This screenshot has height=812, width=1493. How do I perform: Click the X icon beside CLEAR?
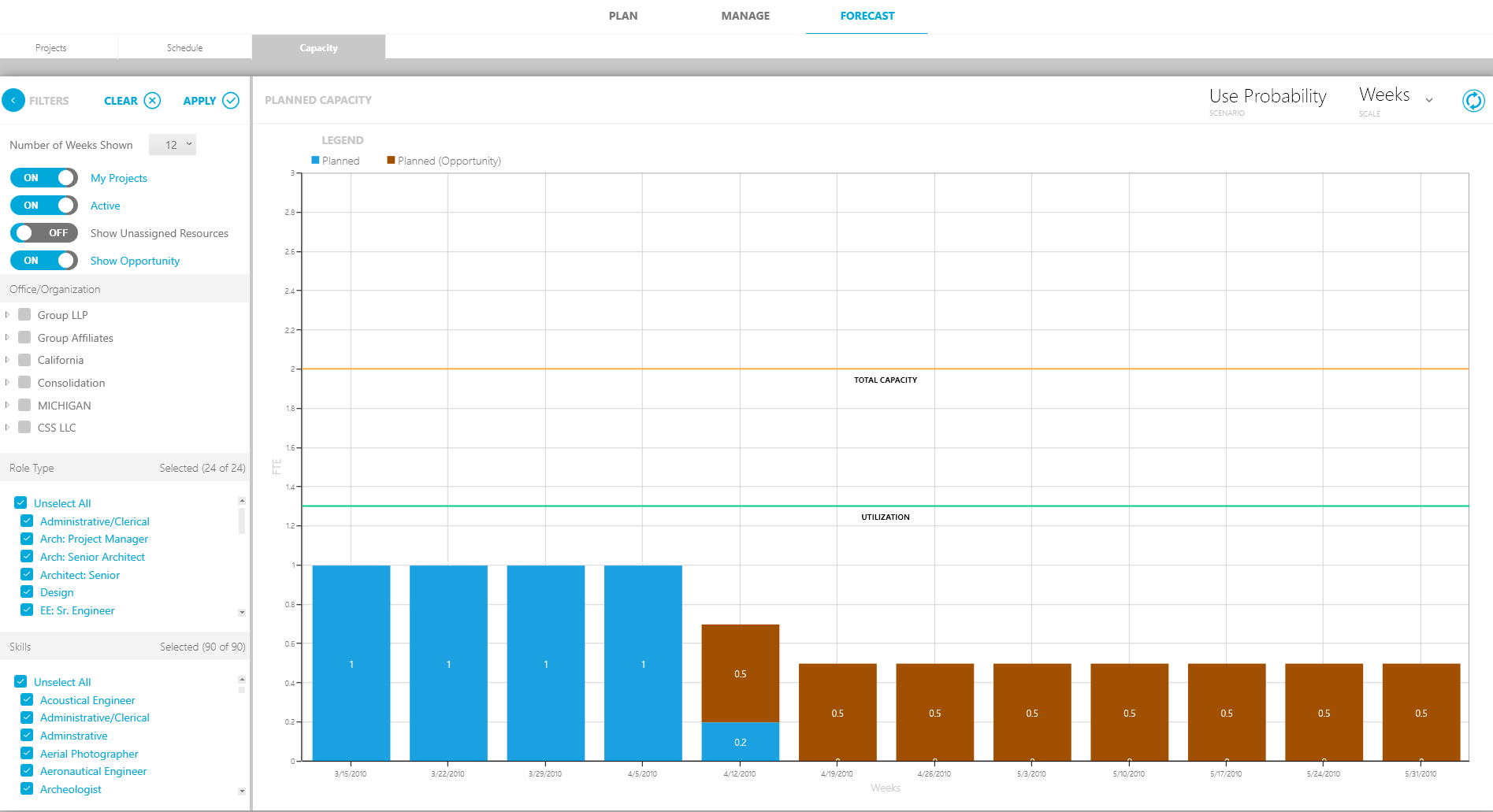click(154, 100)
